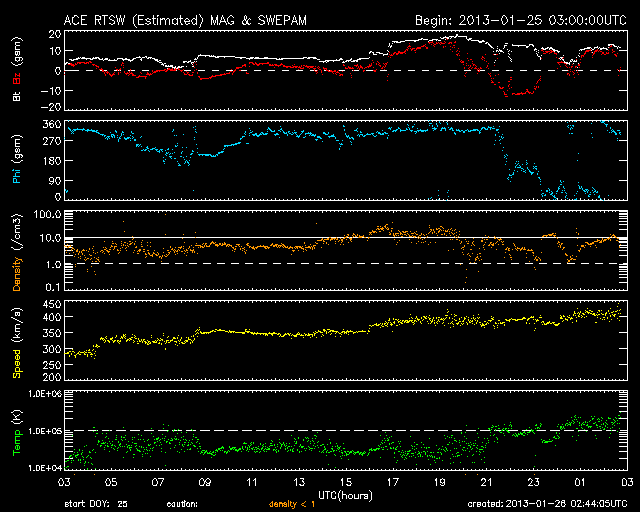This screenshot has width=640, height=512.
Task: Click the '23' hour tick label
Action: (x=533, y=483)
